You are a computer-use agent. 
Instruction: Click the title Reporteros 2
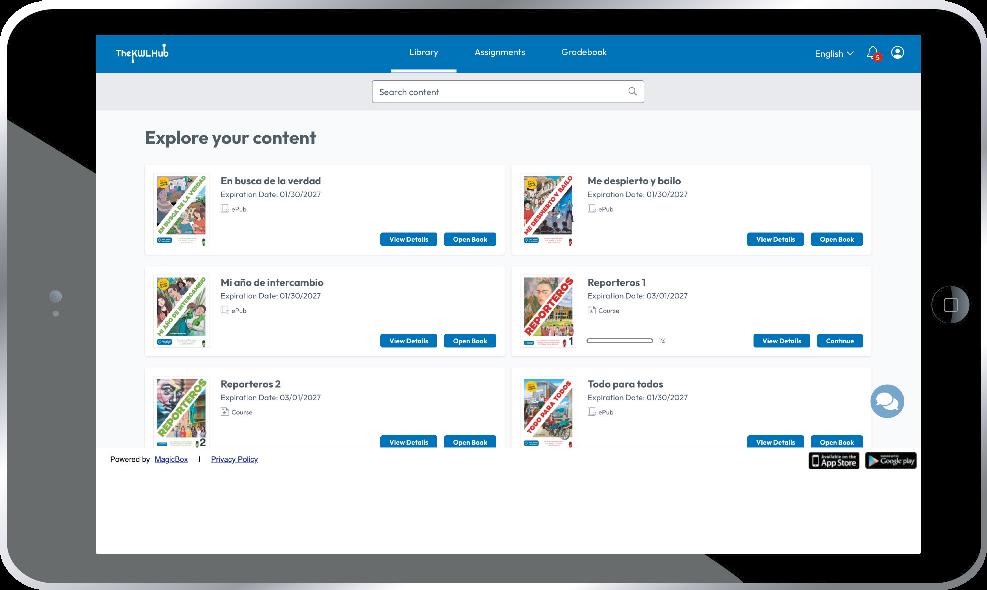click(x=251, y=384)
